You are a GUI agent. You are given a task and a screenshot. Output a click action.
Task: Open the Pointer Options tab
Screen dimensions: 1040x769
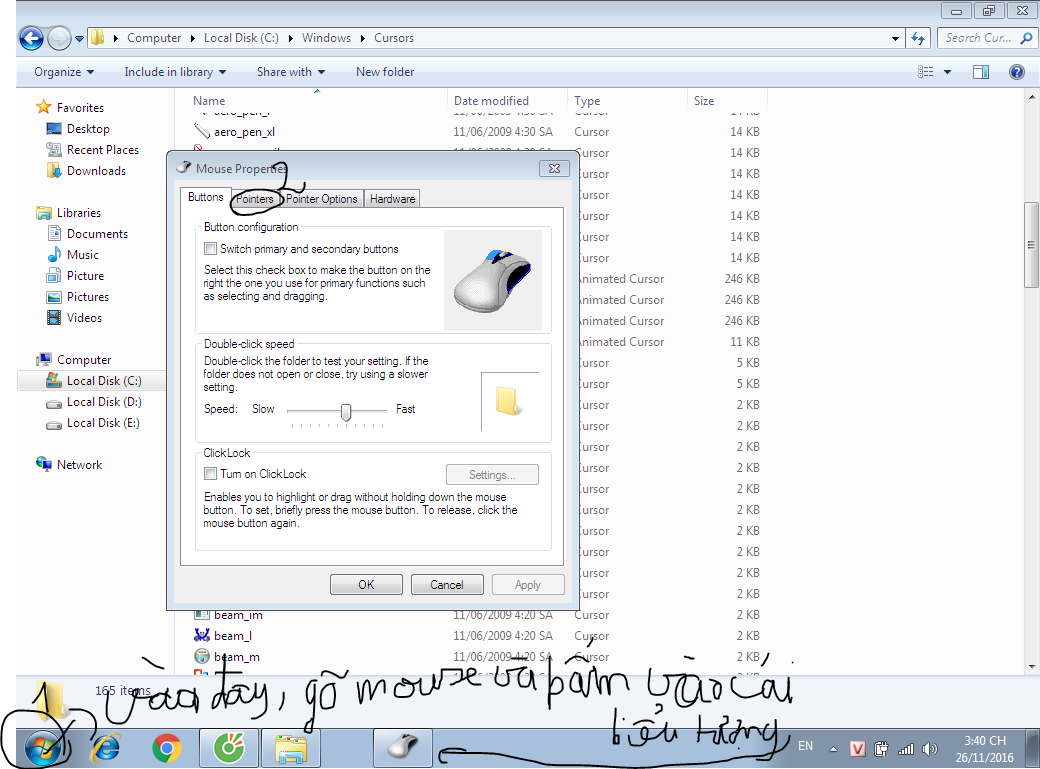(x=322, y=199)
